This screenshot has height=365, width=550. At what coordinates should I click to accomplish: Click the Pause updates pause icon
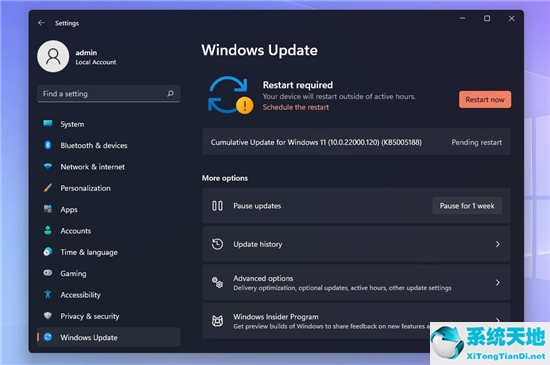point(217,206)
